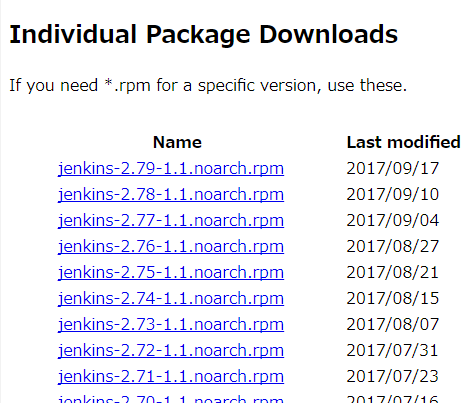
Task: Click the date 2017/08/27
Action: (393, 246)
